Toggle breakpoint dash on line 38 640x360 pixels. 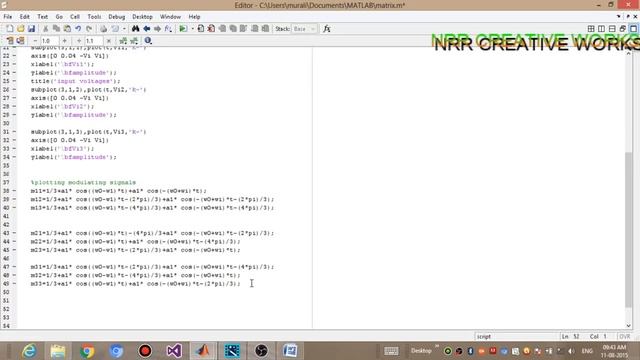tap(14, 191)
